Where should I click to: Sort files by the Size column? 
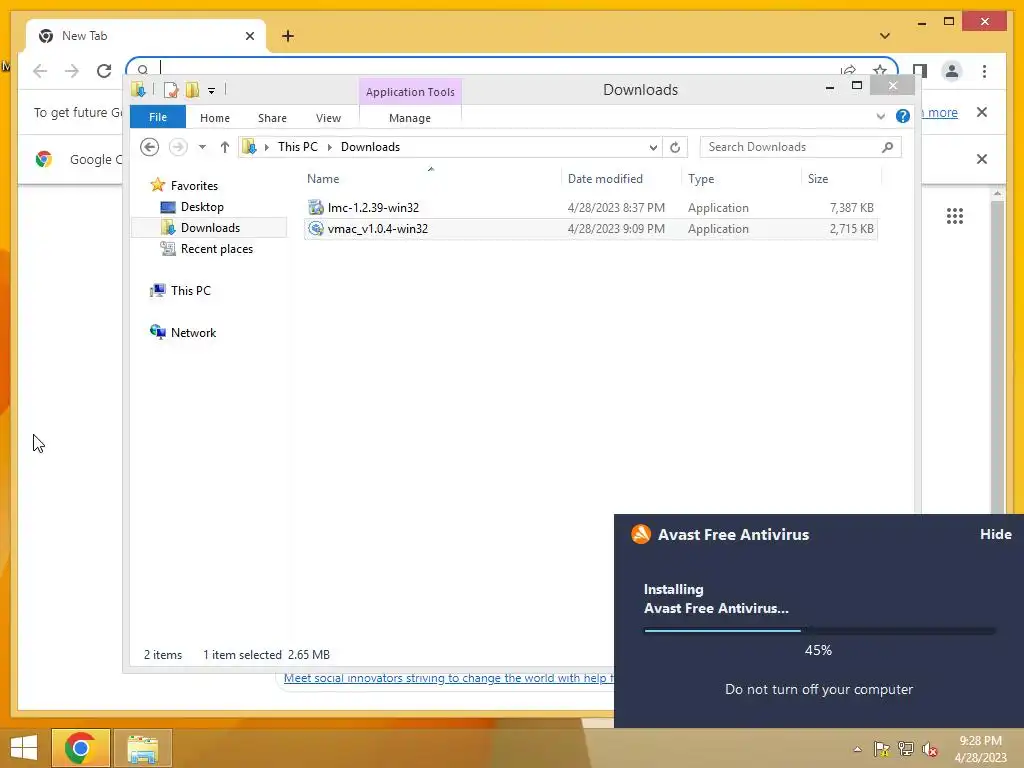pyautogui.click(x=818, y=178)
